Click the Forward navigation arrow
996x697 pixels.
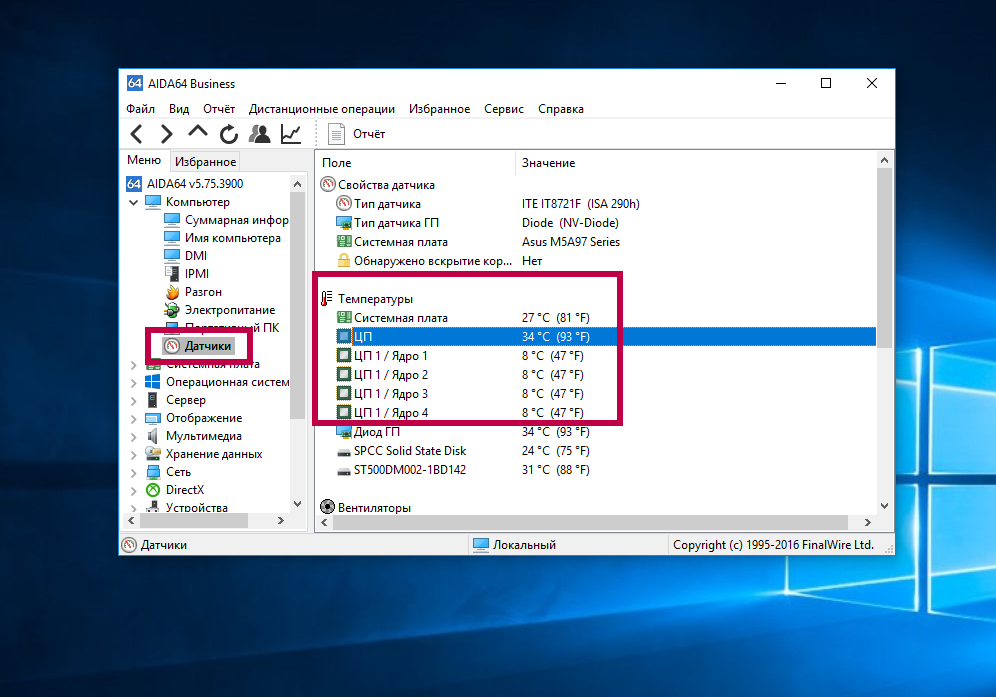pos(167,134)
